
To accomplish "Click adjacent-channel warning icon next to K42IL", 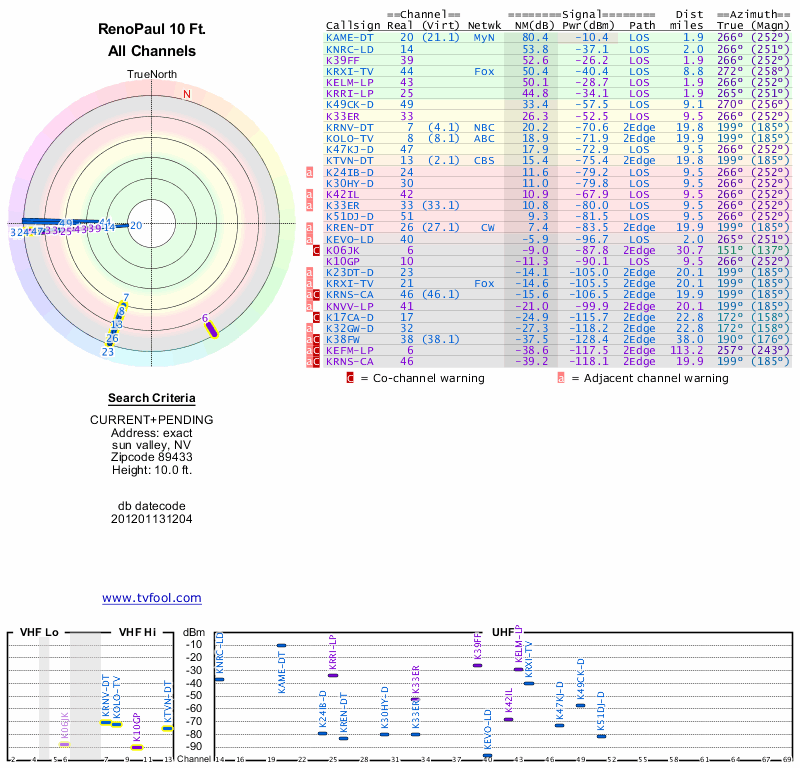I will pos(310,194).
